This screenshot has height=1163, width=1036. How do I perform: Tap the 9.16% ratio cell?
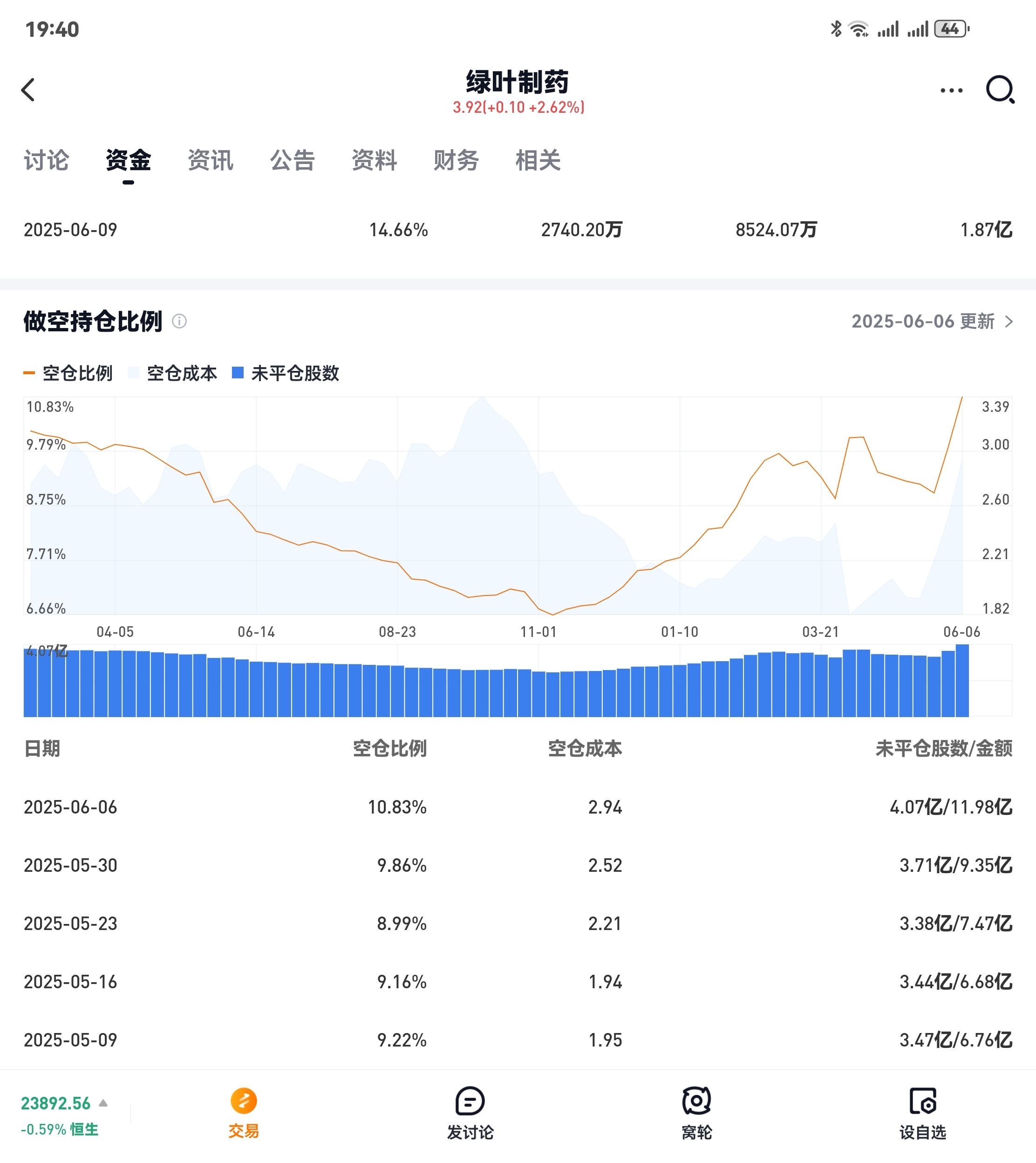tap(402, 982)
